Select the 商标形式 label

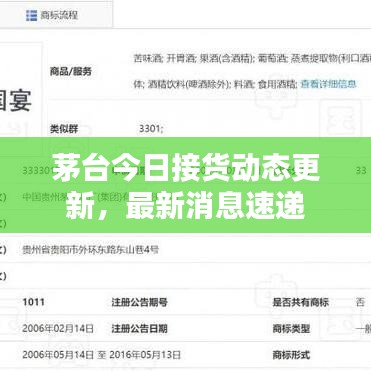pos(291,355)
